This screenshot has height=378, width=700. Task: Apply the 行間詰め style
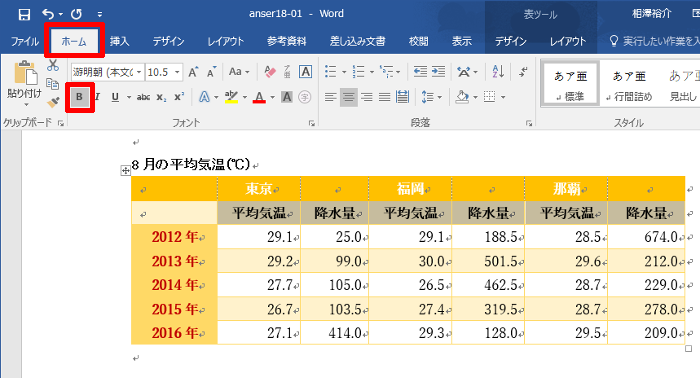[x=629, y=84]
